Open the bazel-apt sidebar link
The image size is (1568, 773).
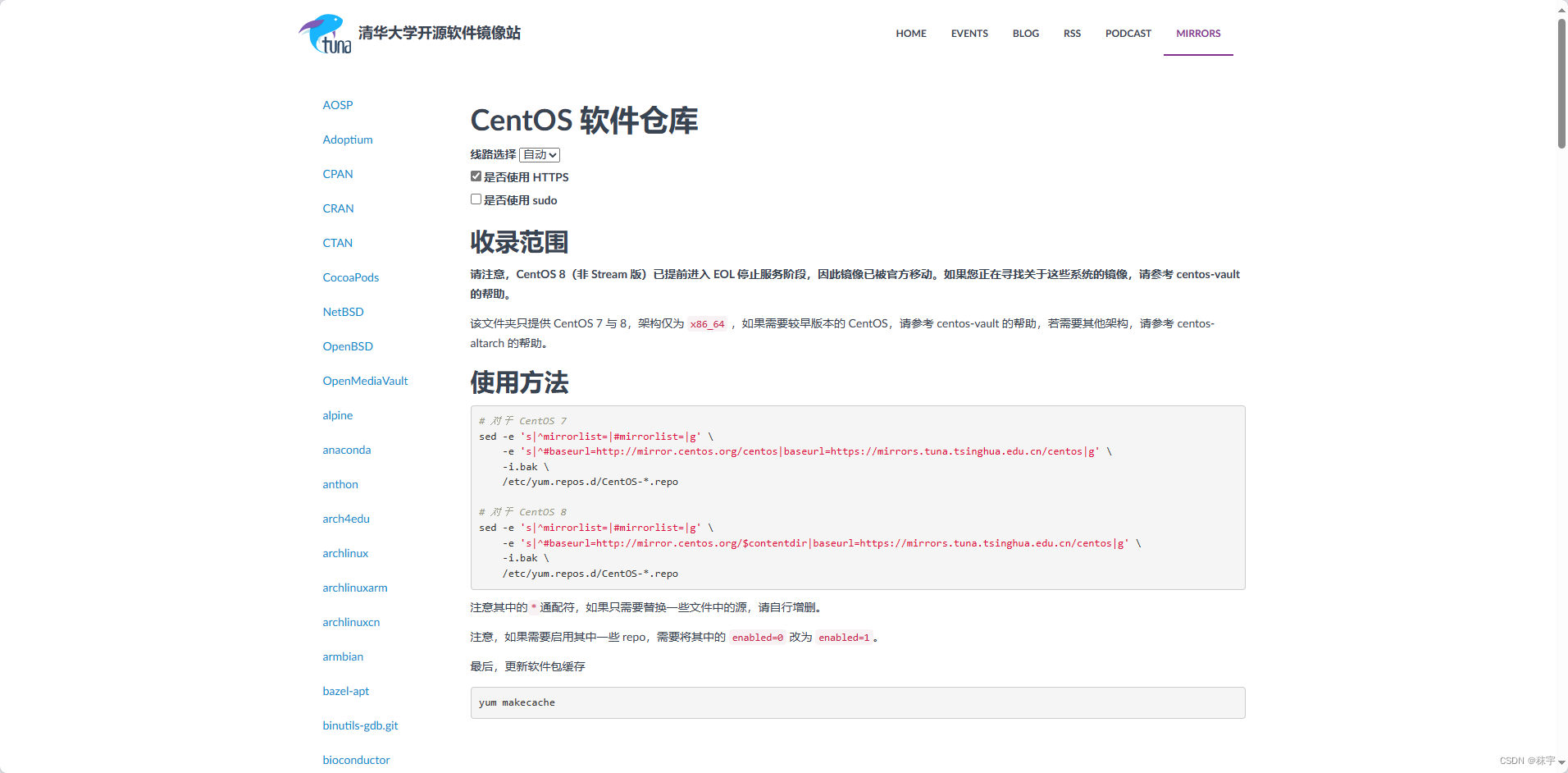[346, 691]
